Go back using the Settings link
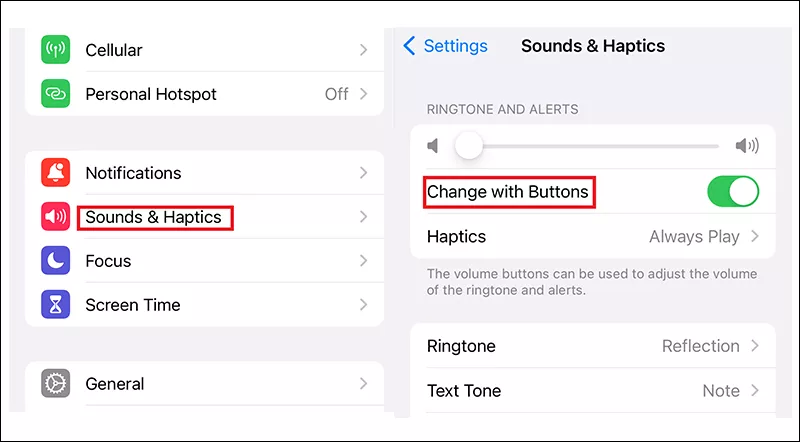800x442 pixels. tap(445, 46)
